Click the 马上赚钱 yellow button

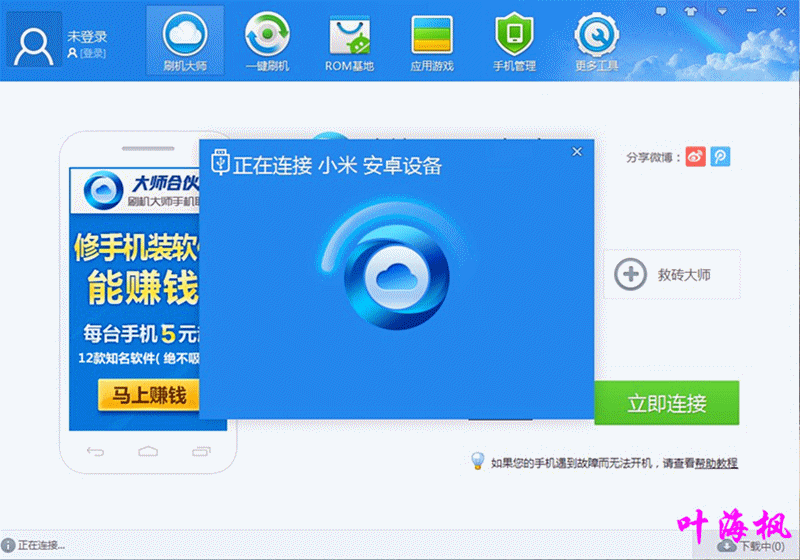coord(148,395)
